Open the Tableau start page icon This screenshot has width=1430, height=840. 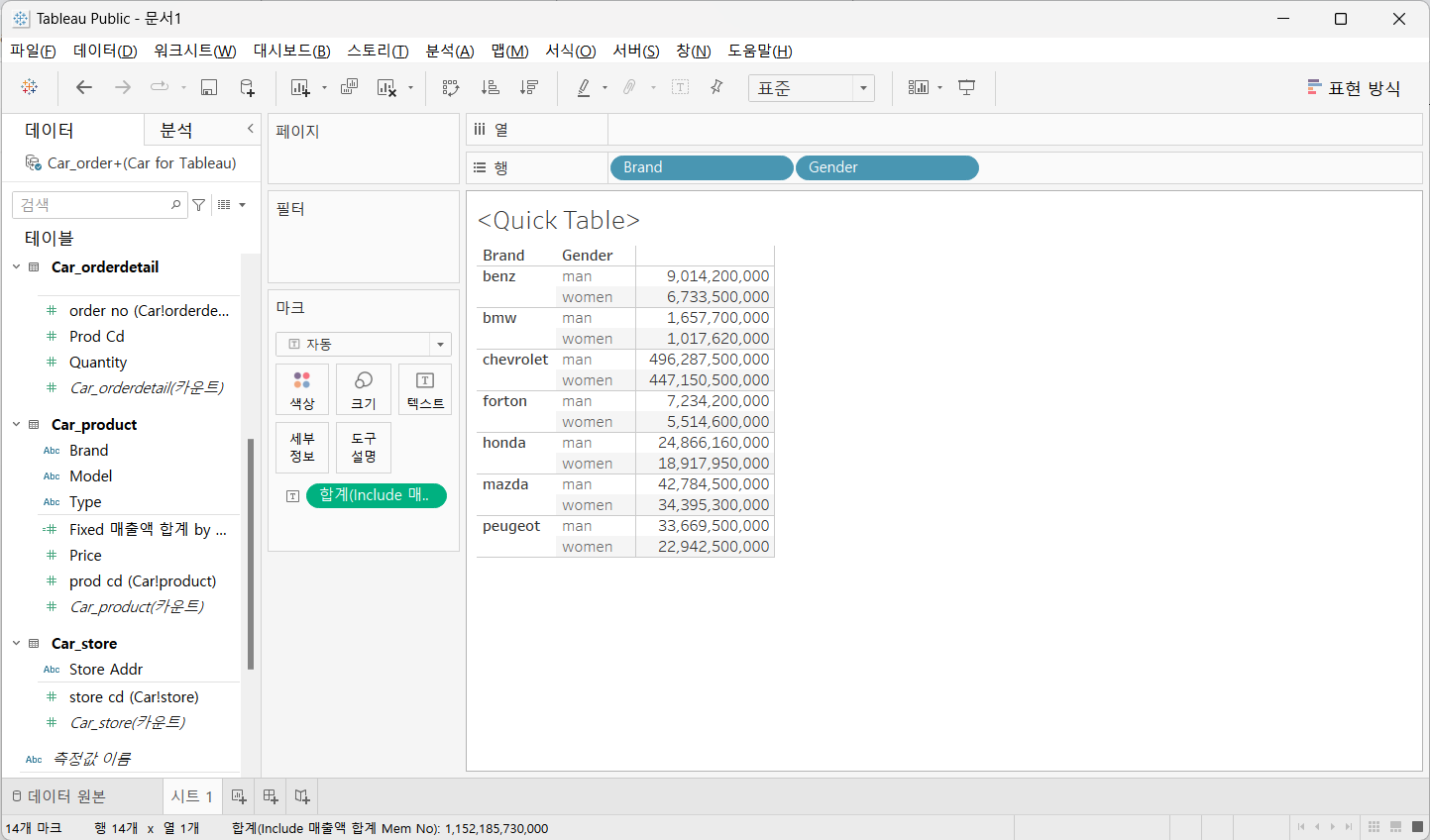point(30,87)
